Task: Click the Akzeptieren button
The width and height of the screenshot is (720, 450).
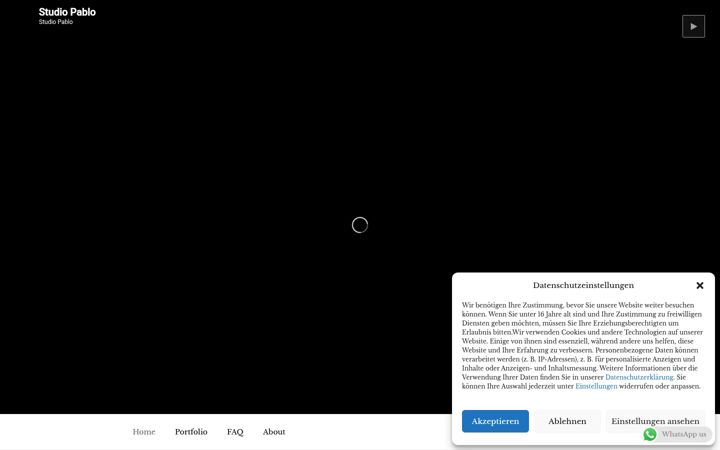Action: 495,421
